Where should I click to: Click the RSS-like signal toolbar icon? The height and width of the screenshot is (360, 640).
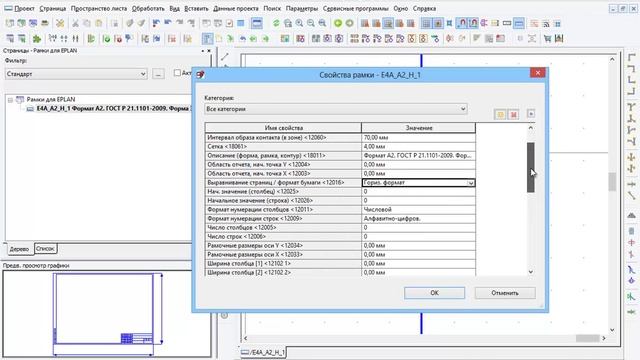coord(546,24)
